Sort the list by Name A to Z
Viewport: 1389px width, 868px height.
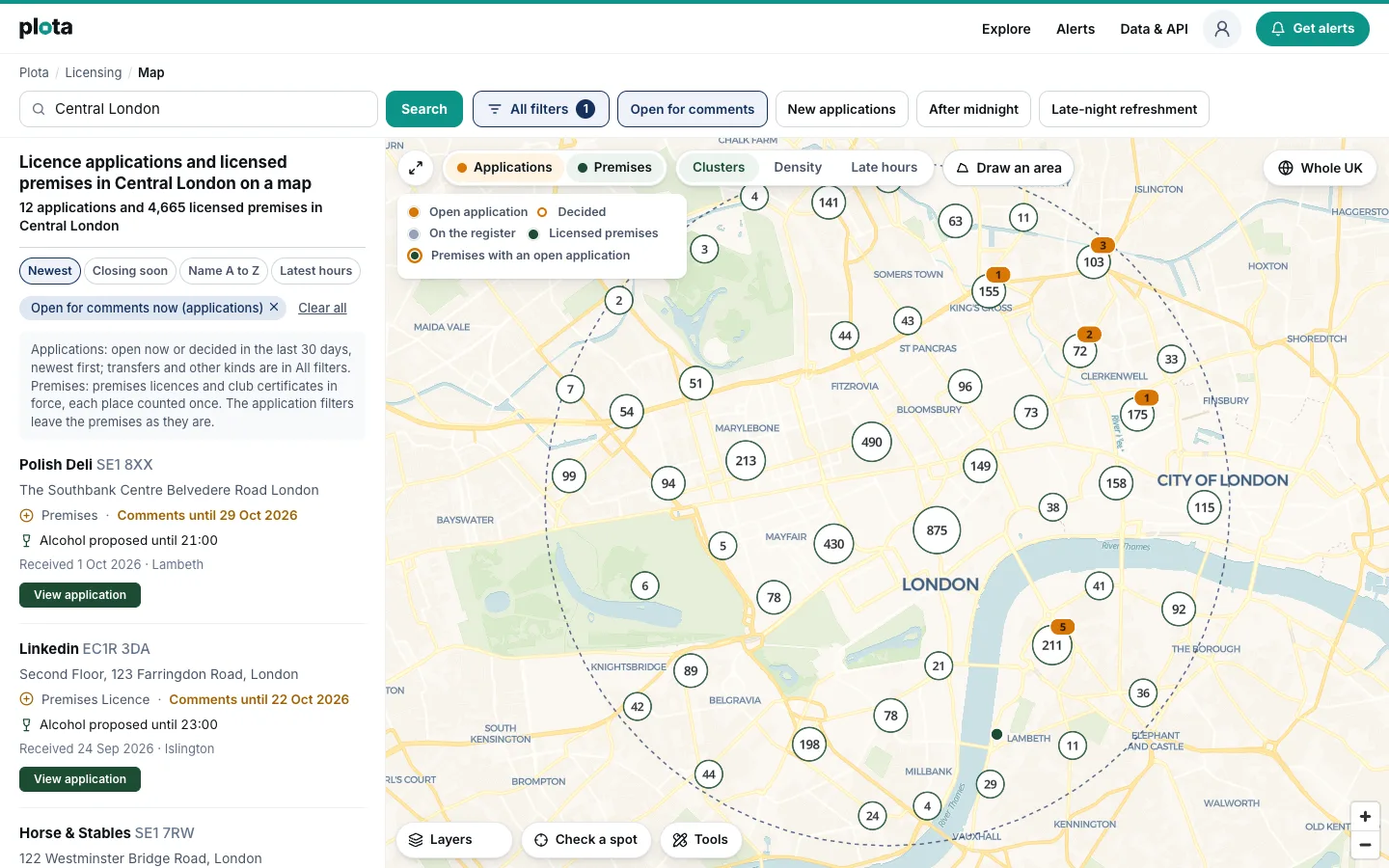coord(224,271)
